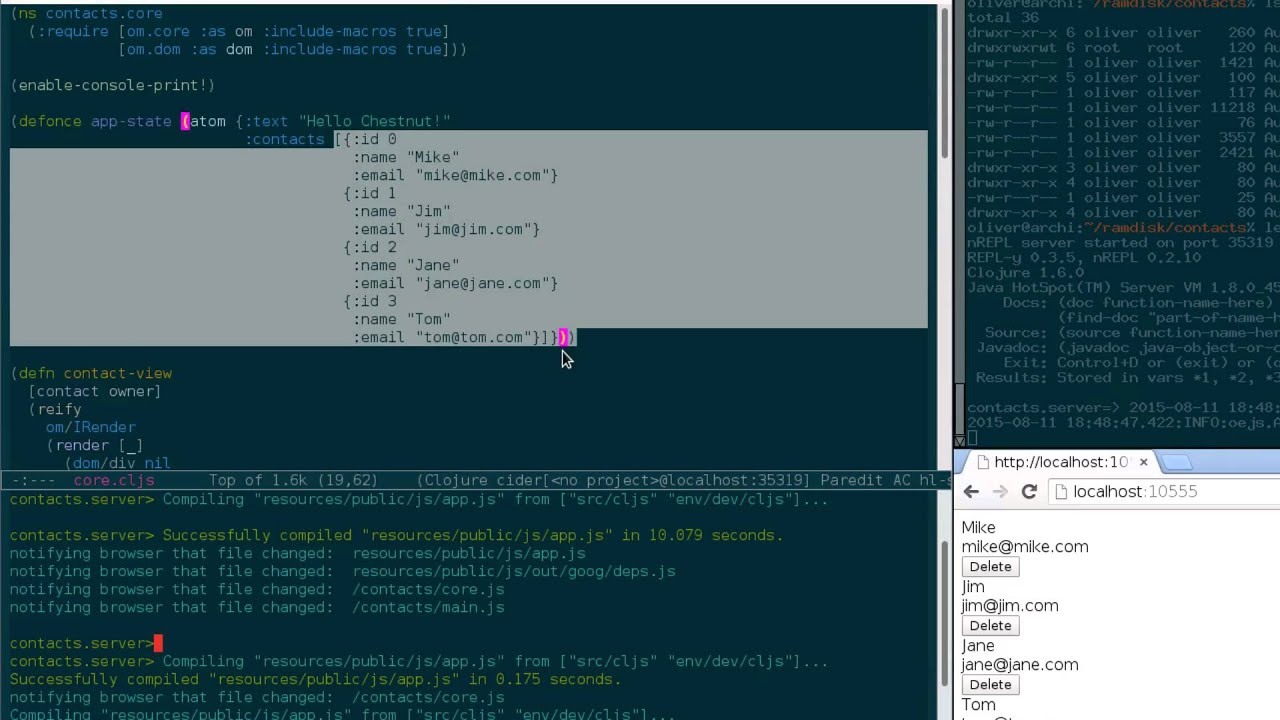Click the 10.079 seconds compile message

coord(472,536)
